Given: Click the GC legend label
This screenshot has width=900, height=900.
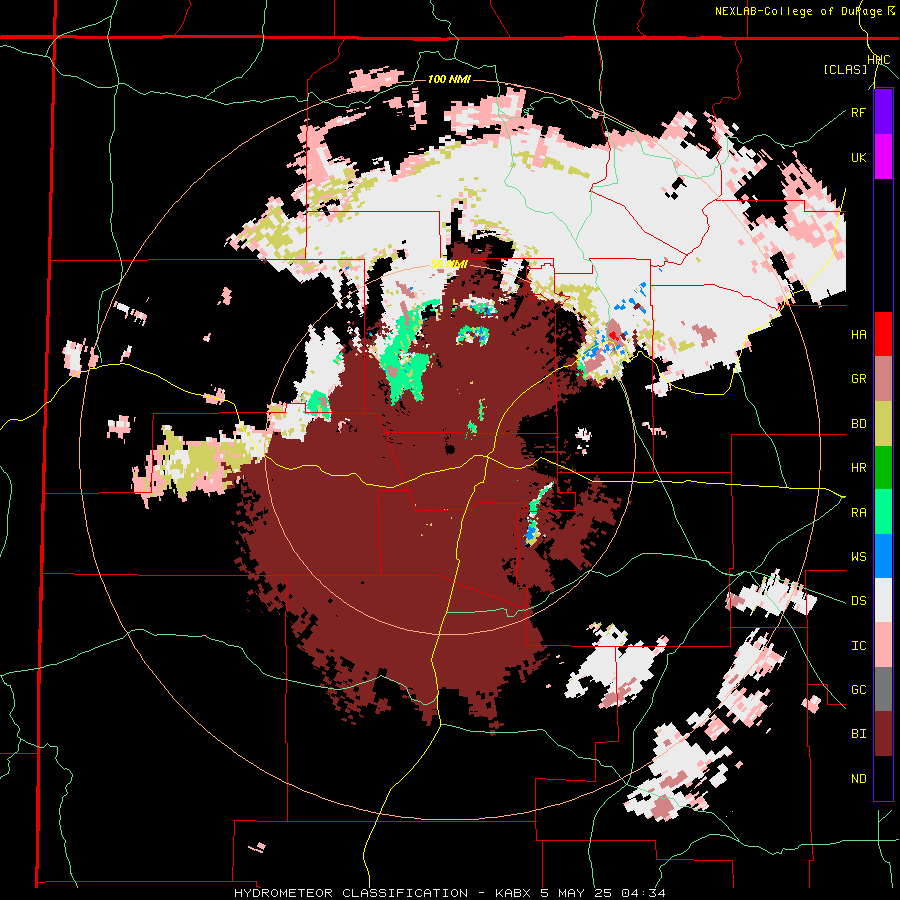Looking at the screenshot, I should pos(859,690).
